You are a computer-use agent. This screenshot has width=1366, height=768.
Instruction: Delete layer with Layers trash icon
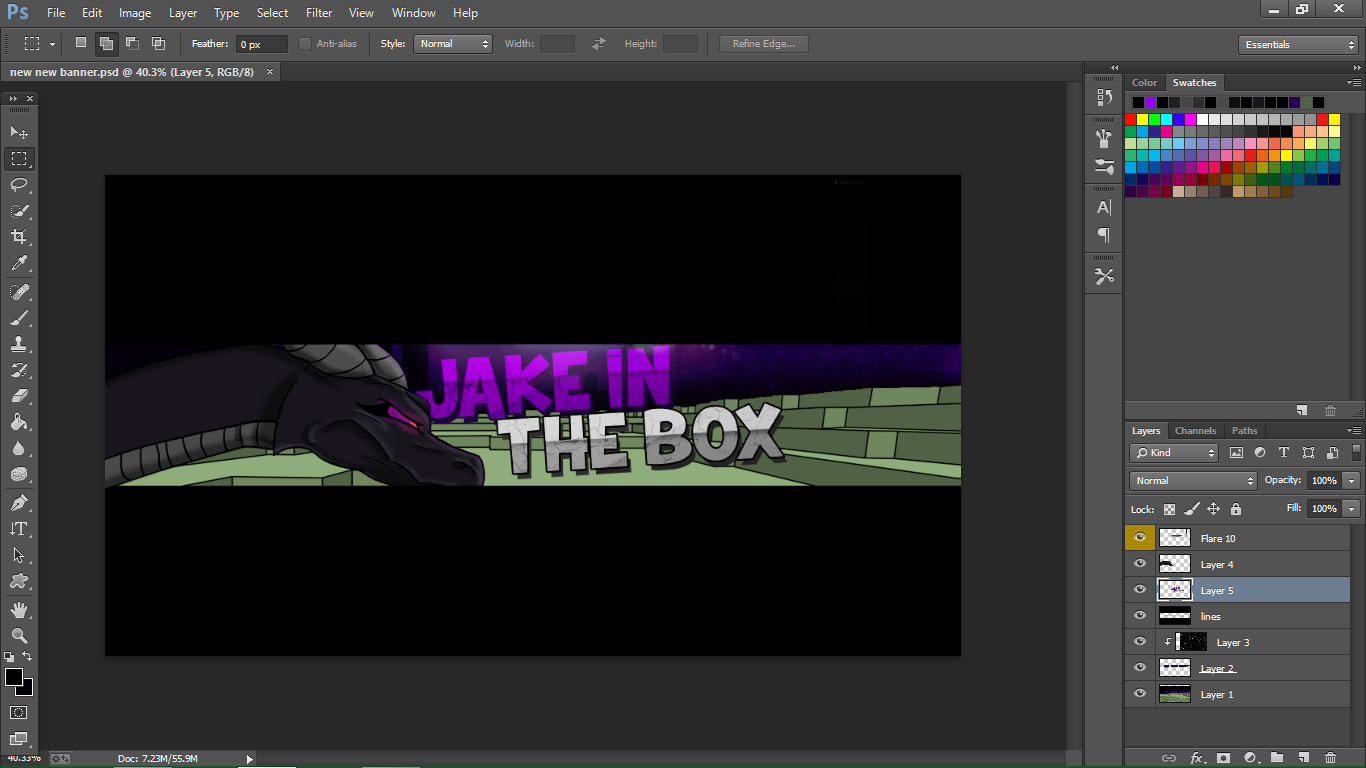click(x=1330, y=758)
